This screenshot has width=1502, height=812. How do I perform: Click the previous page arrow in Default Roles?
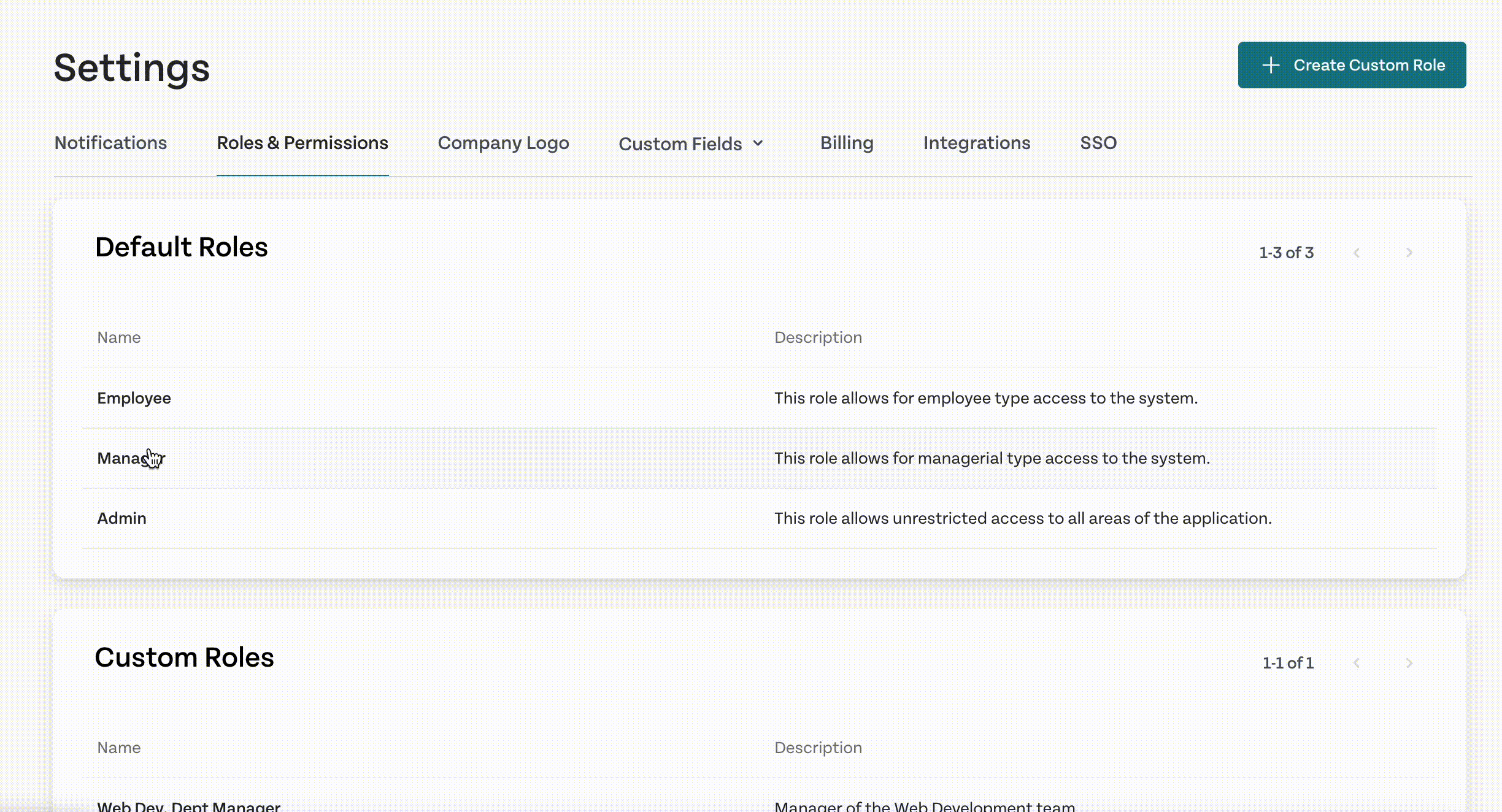pyautogui.click(x=1357, y=252)
